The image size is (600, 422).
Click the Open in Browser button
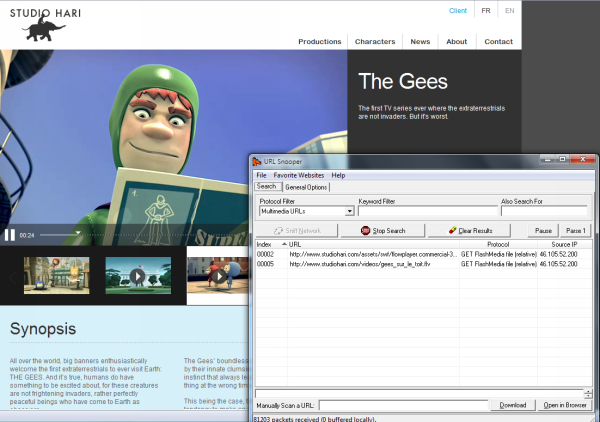pos(565,405)
